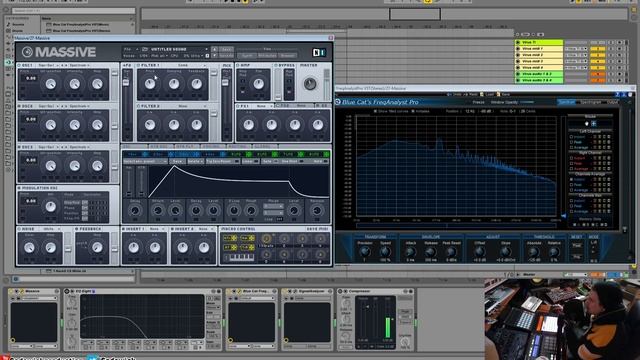Adjust FreqAnalyst Speed knob
Screen dimensions: 640x360
tap(384, 252)
